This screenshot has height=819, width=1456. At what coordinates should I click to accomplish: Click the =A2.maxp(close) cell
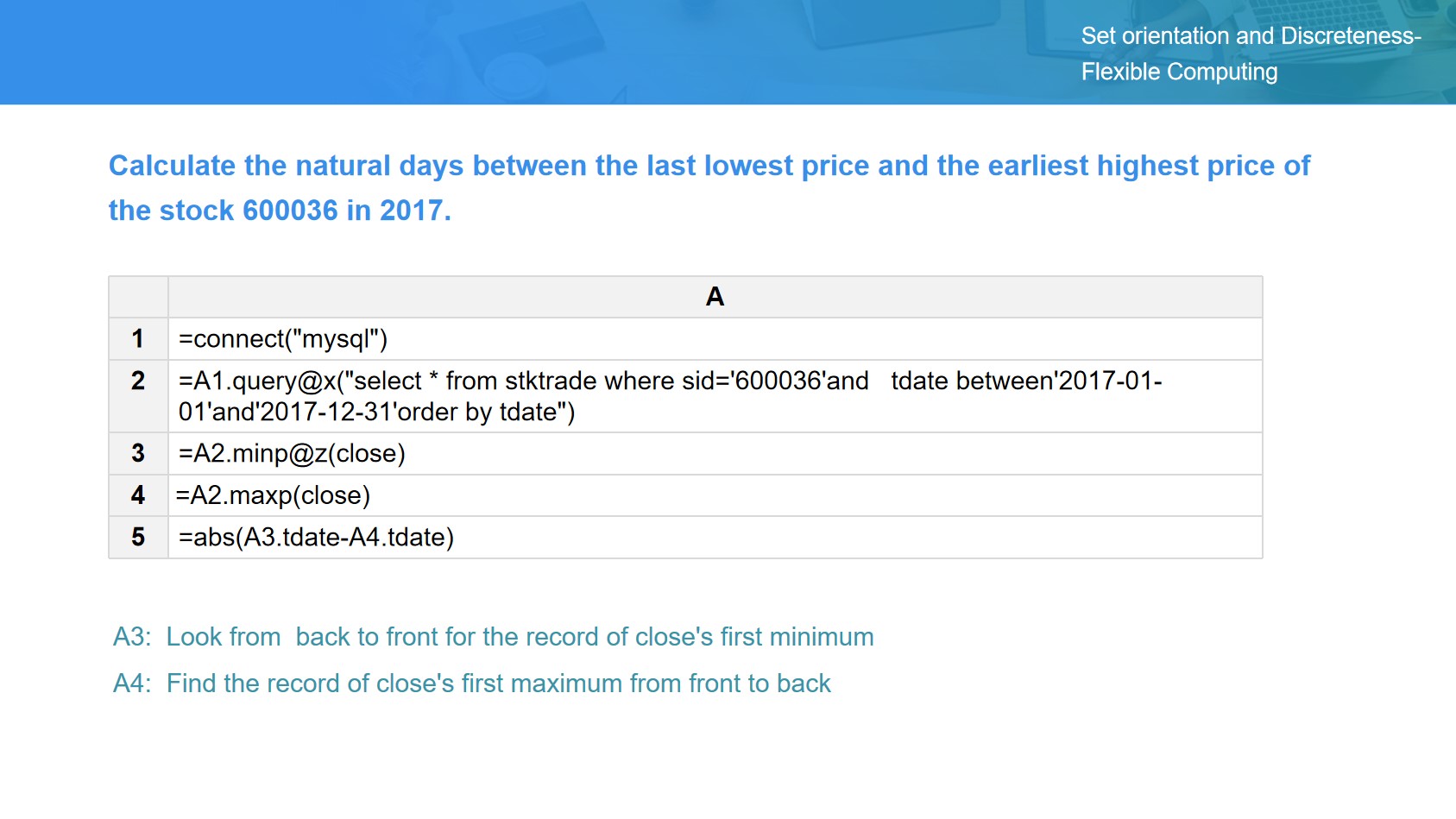274,495
